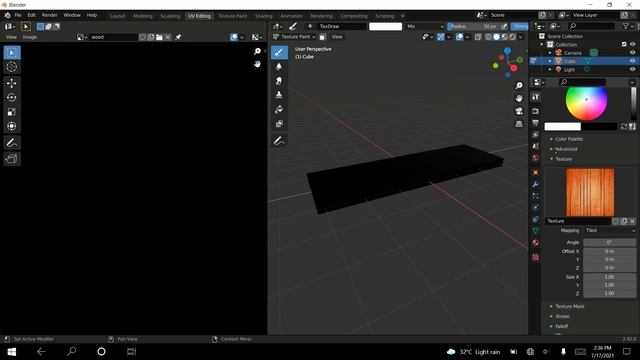Open the Modifier wrench properties tab
Viewport: 640px width, 360px height.
[x=536, y=184]
